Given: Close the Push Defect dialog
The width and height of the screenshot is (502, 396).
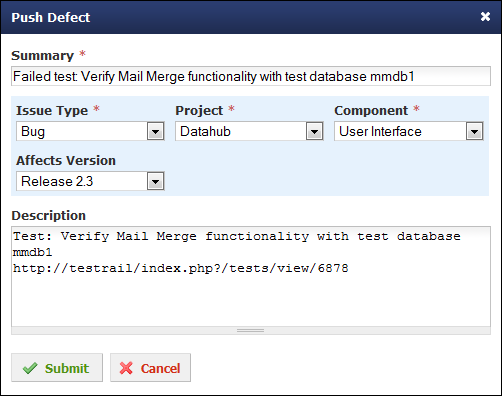Looking at the screenshot, I should coord(485,16).
